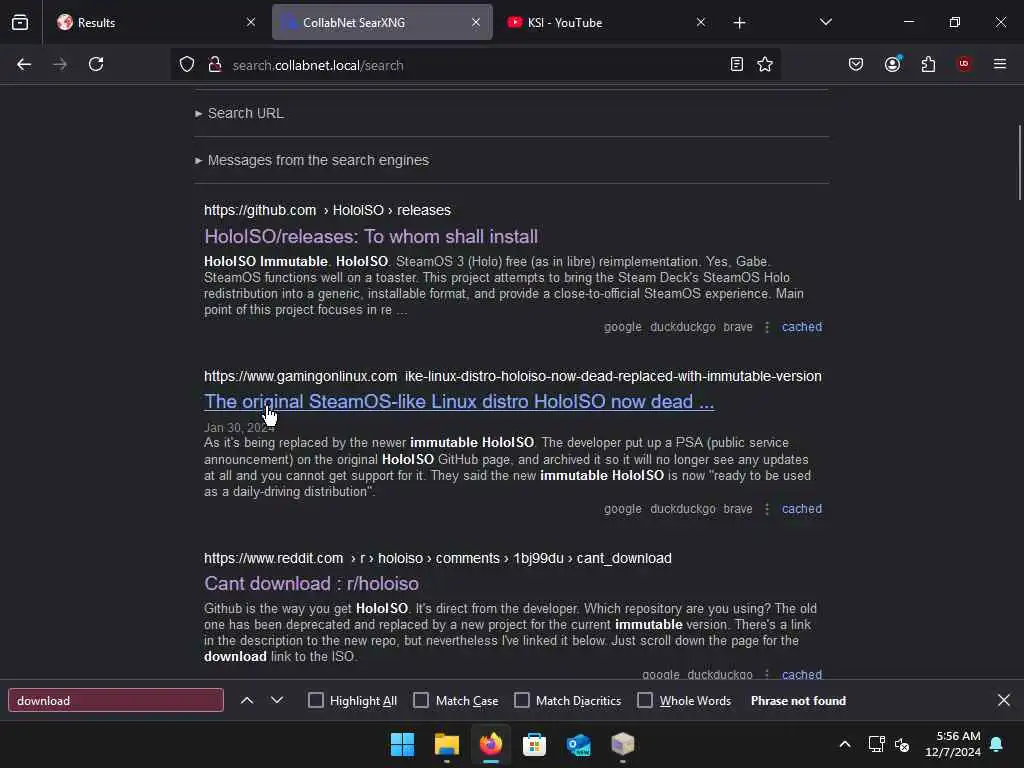Open the Windows Start menu
1024x768 pixels.
pyautogui.click(x=402, y=744)
